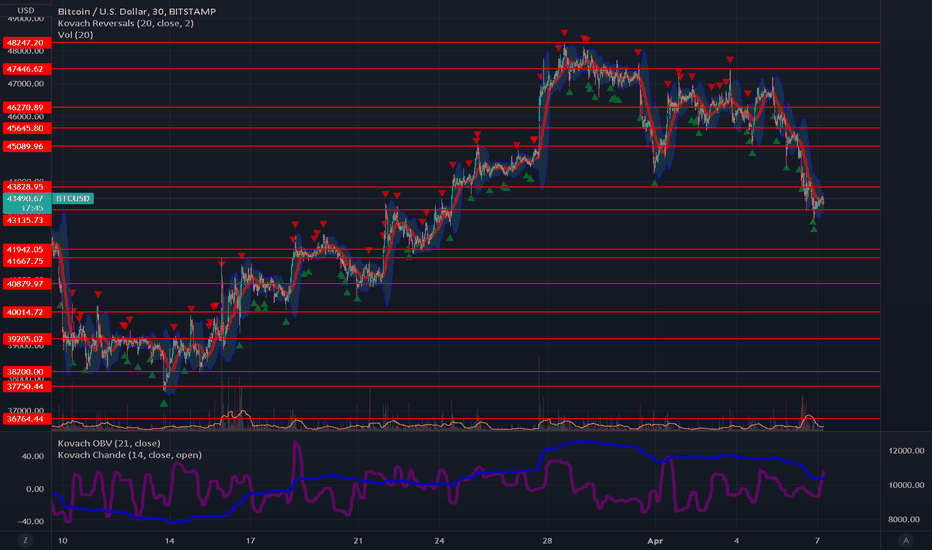Click the 10 date on time axis
The height and width of the screenshot is (550, 932).
[62, 540]
